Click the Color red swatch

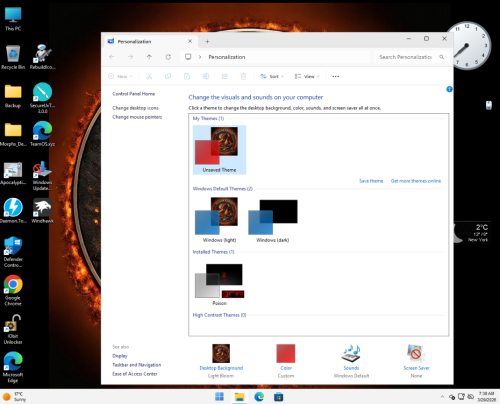point(286,353)
